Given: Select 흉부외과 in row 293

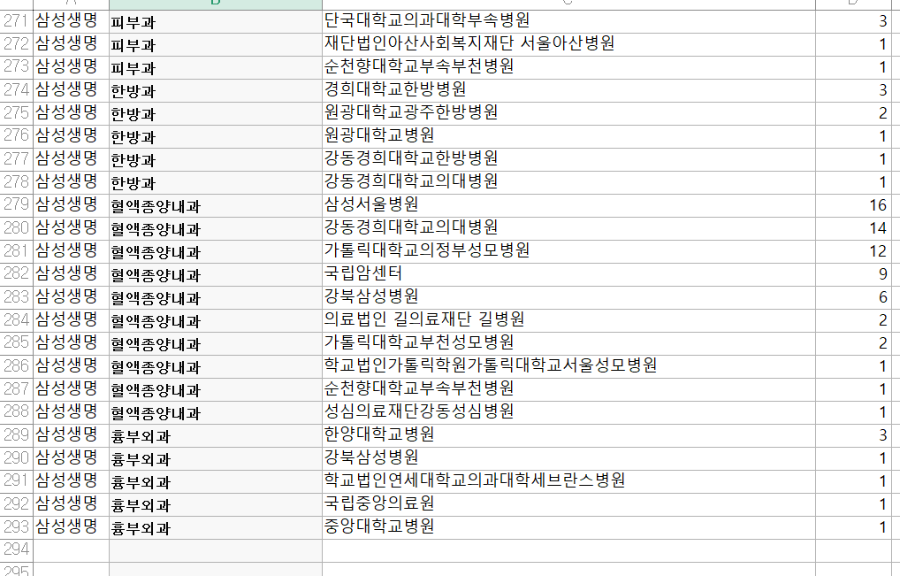Looking at the screenshot, I should pyautogui.click(x=216, y=527).
